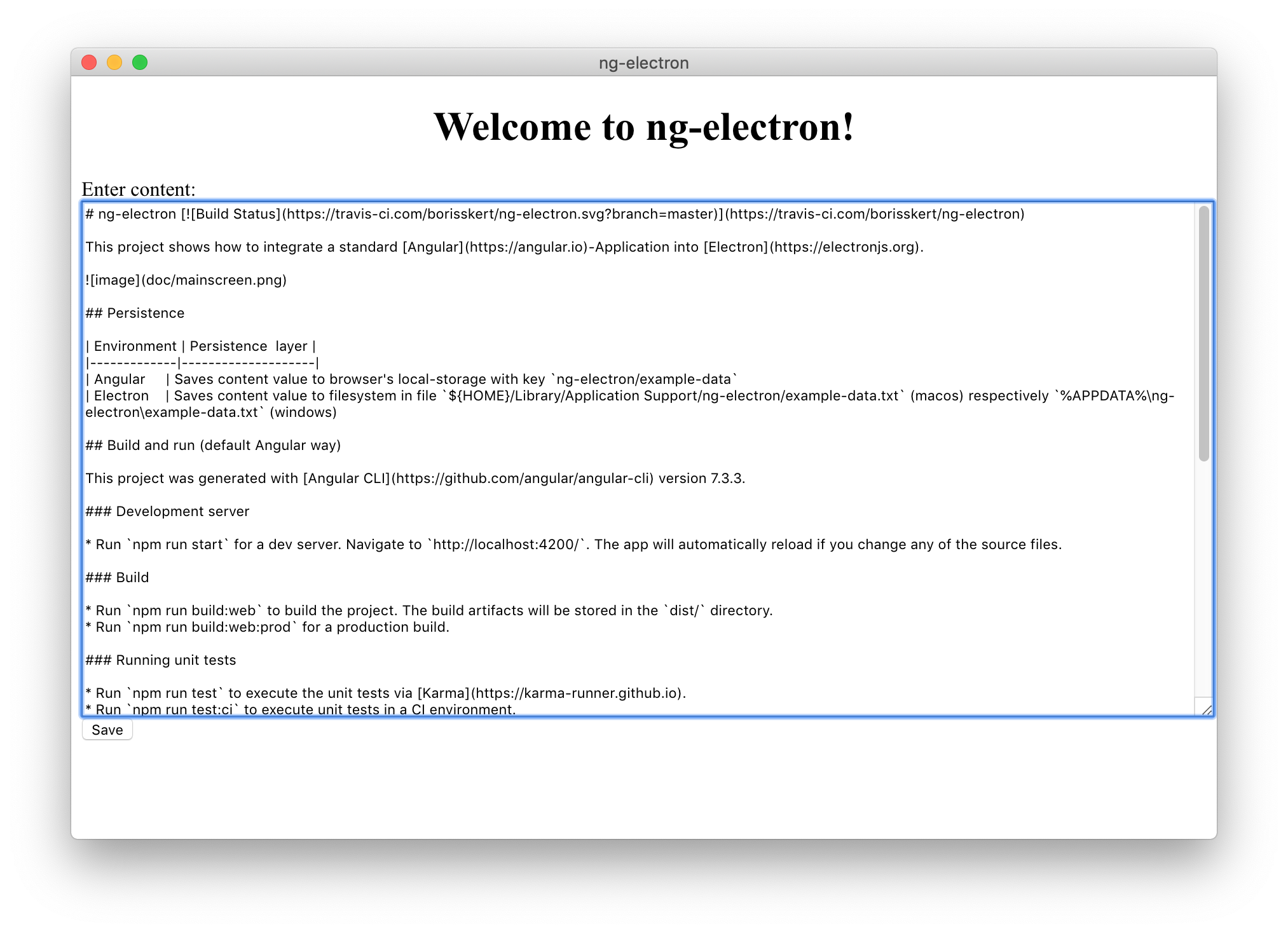Click the red close window button
The height and width of the screenshot is (933, 1288).
89,62
